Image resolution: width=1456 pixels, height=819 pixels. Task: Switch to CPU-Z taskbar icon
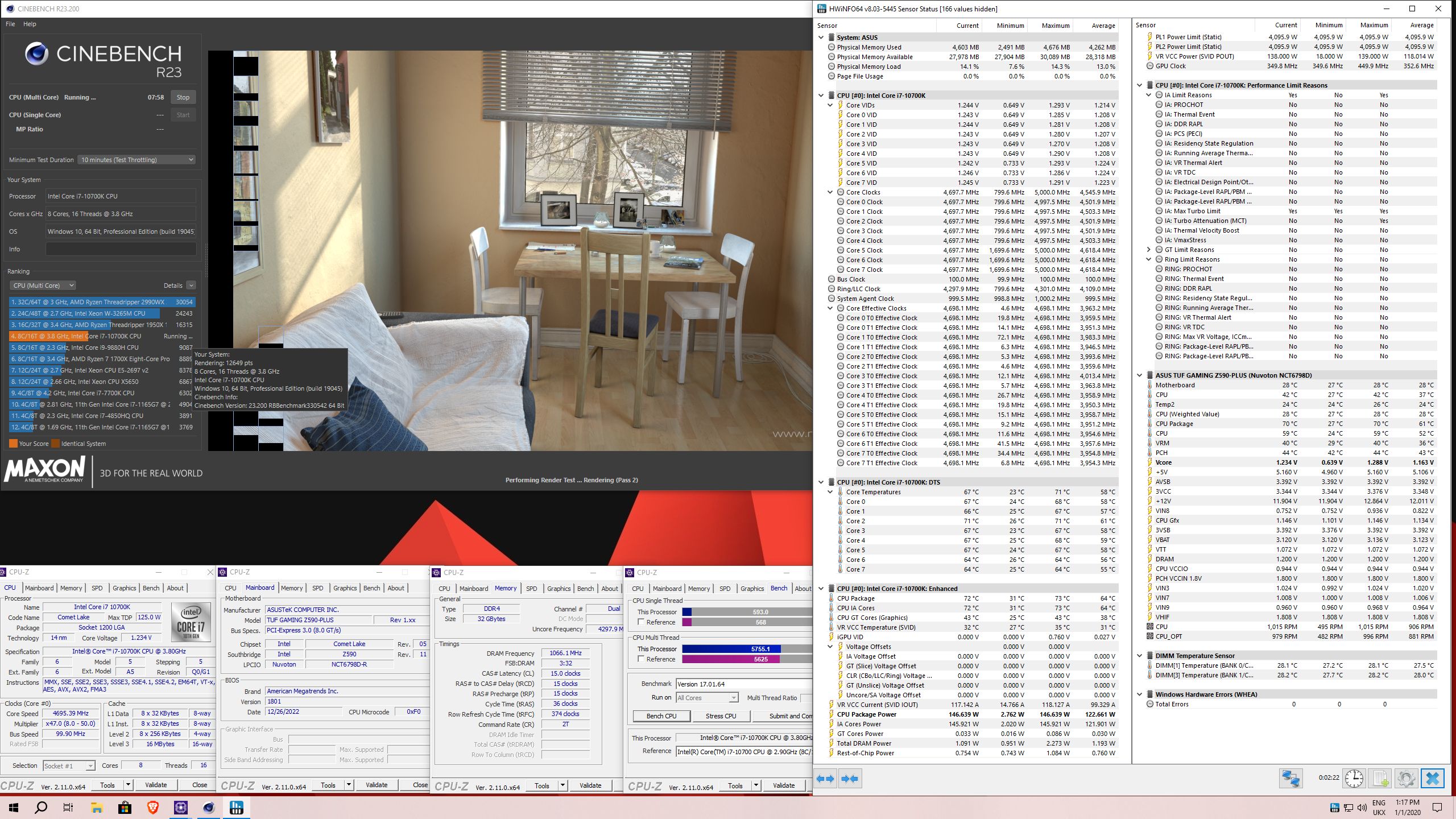click(x=181, y=808)
